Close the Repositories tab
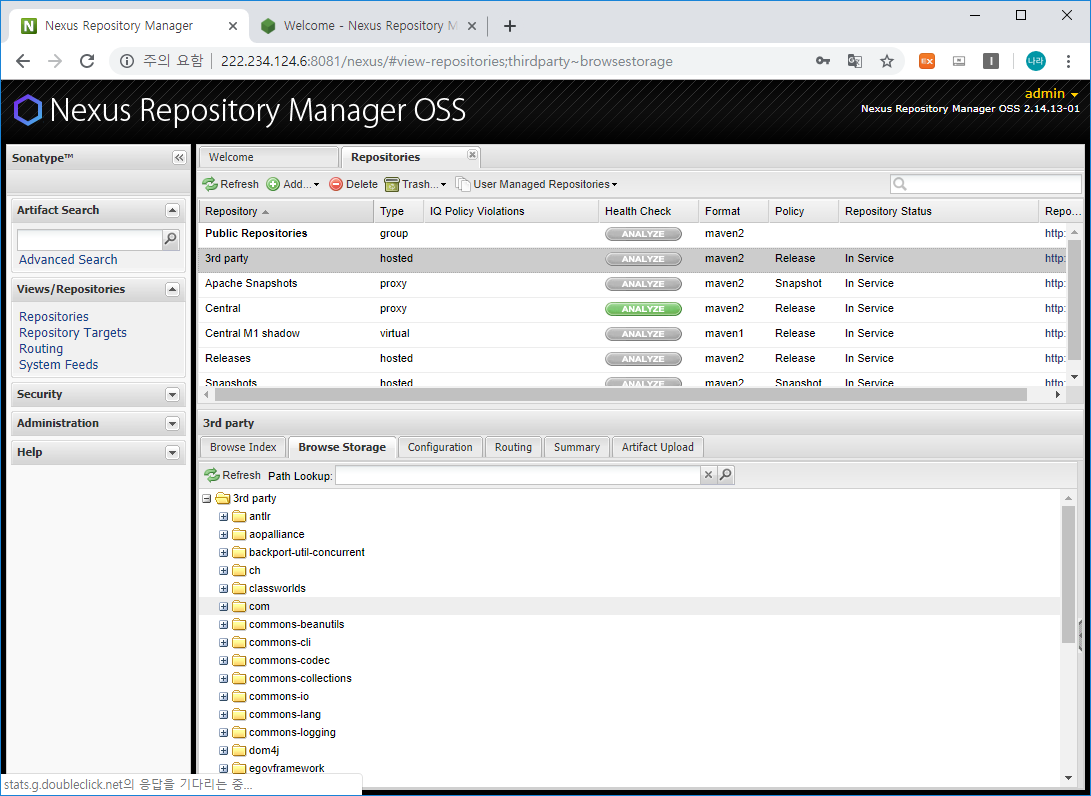Viewport: 1091px width, 796px height. 472,154
